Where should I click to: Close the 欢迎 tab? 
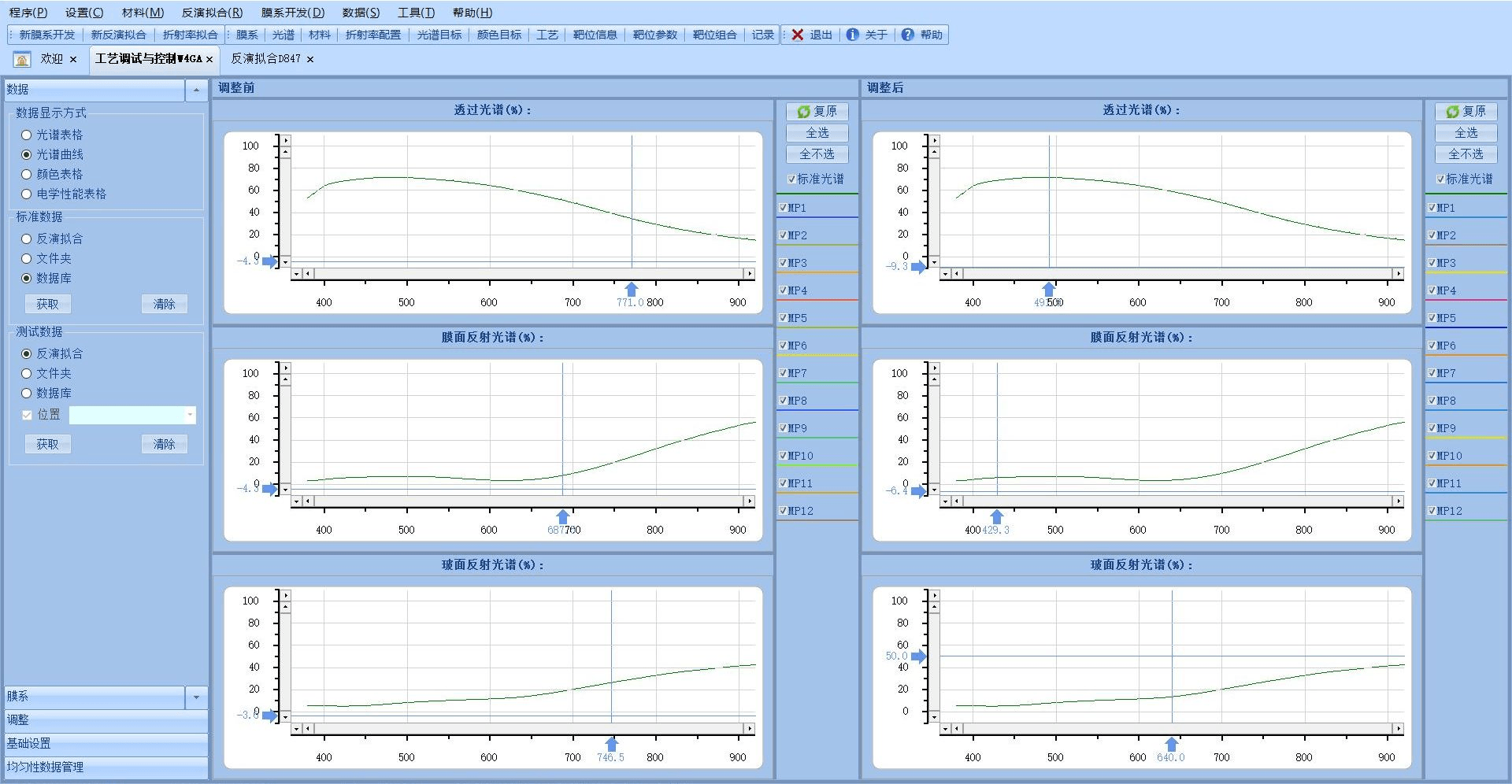pyautogui.click(x=73, y=59)
